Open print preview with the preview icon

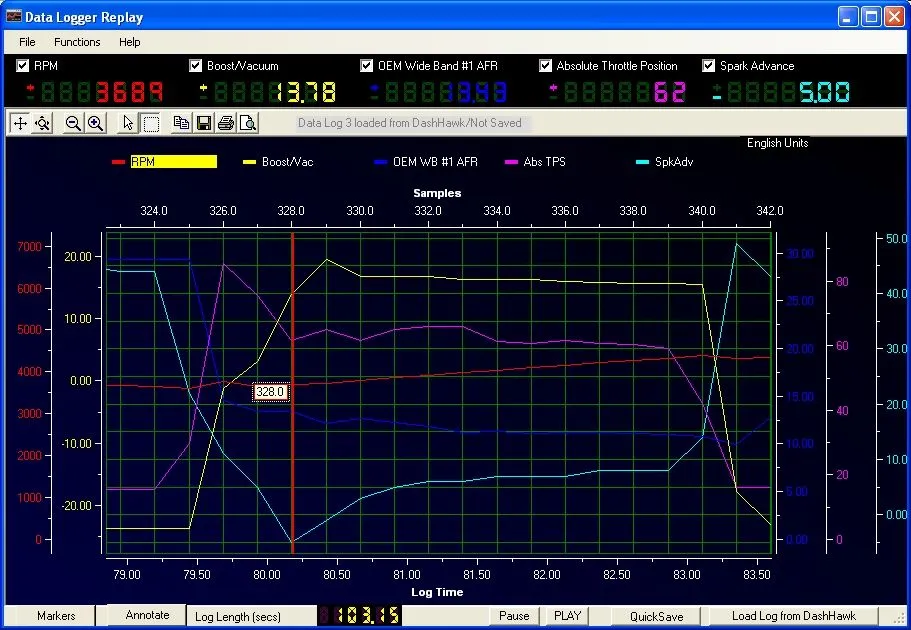[250, 123]
